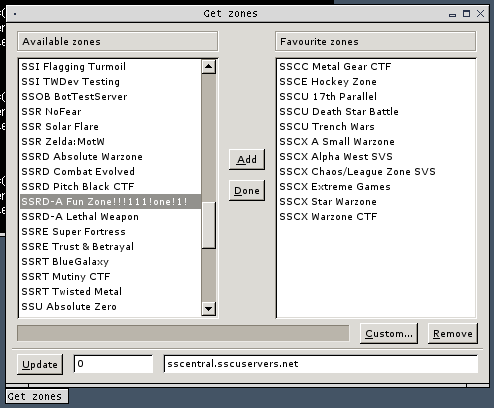The height and width of the screenshot is (408, 494).
Task: Click the Available zones header label
Action: [118, 42]
